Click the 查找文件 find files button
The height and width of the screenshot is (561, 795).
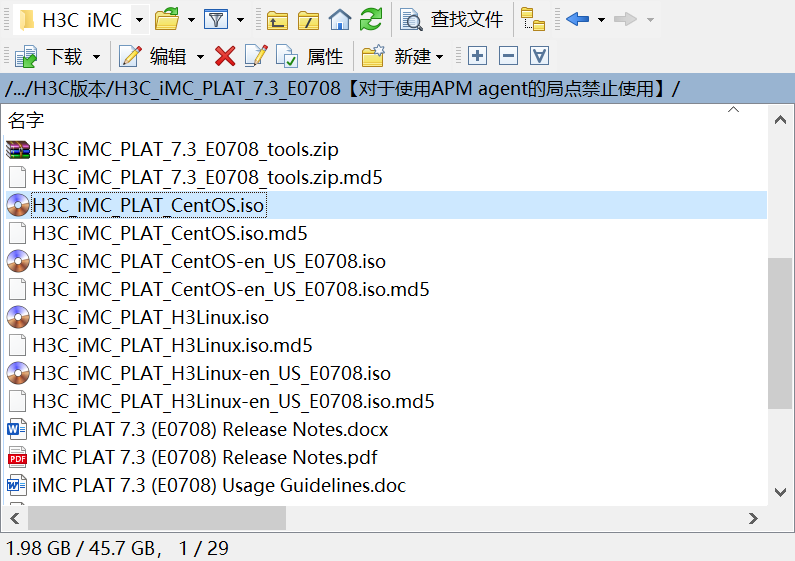click(x=451, y=20)
